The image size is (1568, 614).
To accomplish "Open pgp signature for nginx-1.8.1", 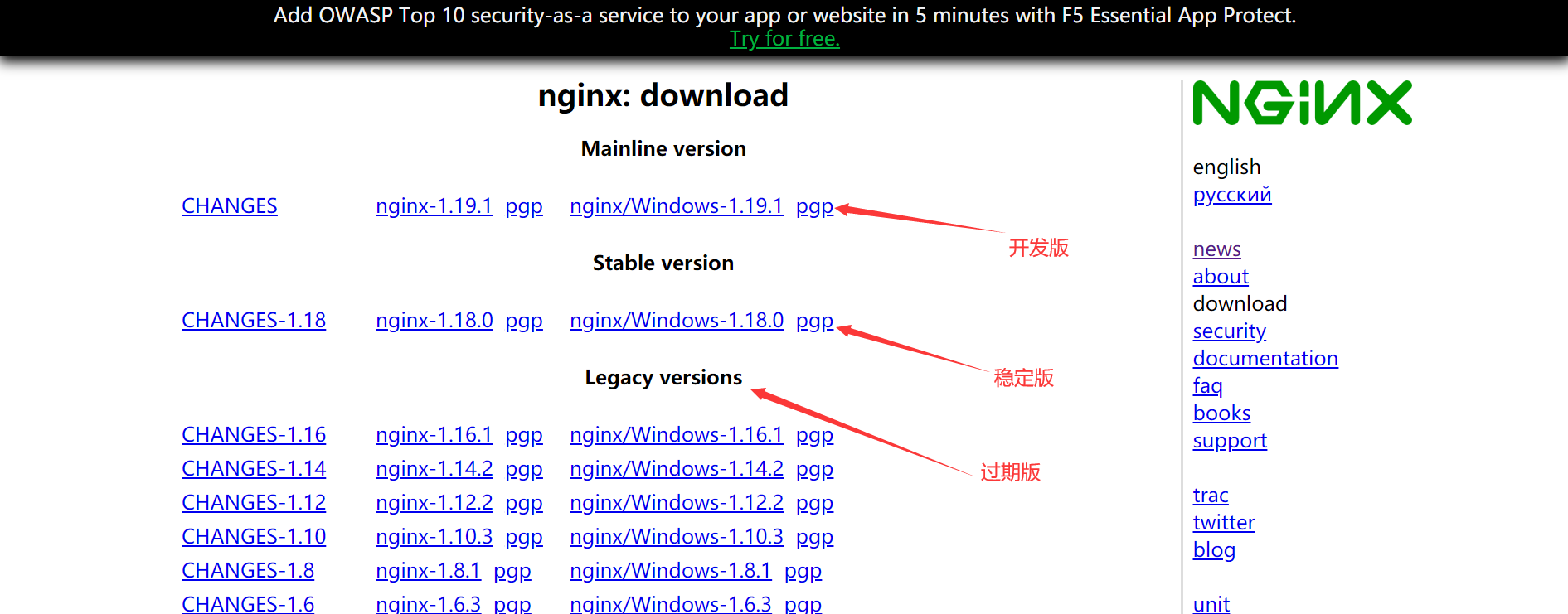I will [x=512, y=572].
